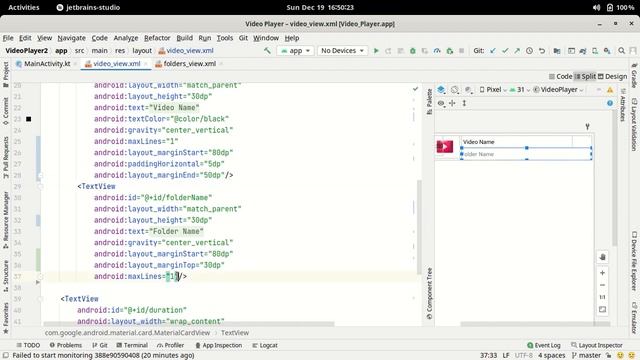Open the Event Log

point(544,345)
